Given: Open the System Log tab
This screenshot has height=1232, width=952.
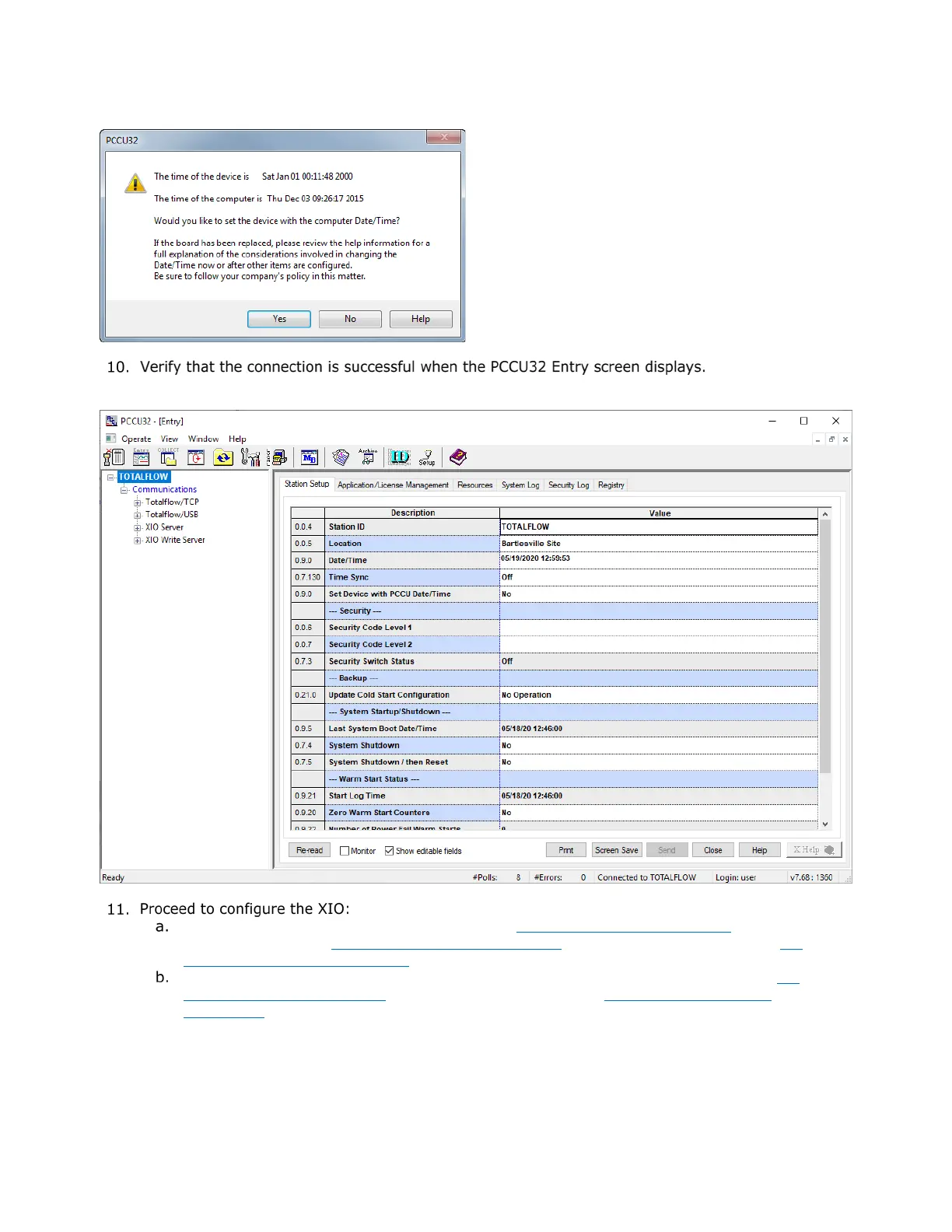Looking at the screenshot, I should (520, 485).
